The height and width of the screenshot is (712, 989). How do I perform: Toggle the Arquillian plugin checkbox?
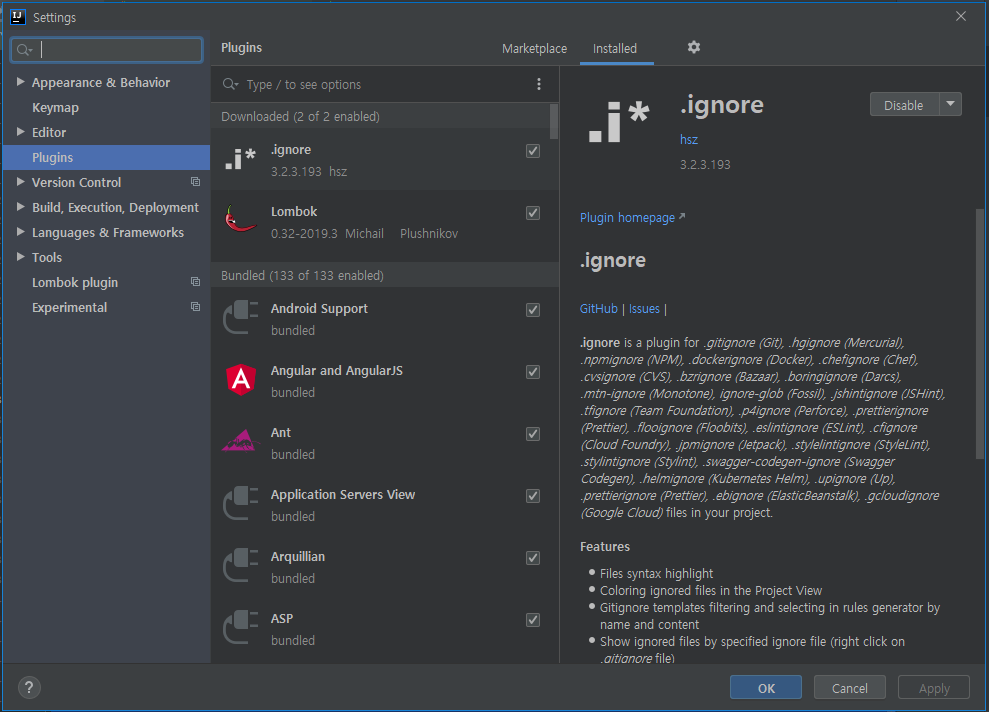tap(533, 558)
